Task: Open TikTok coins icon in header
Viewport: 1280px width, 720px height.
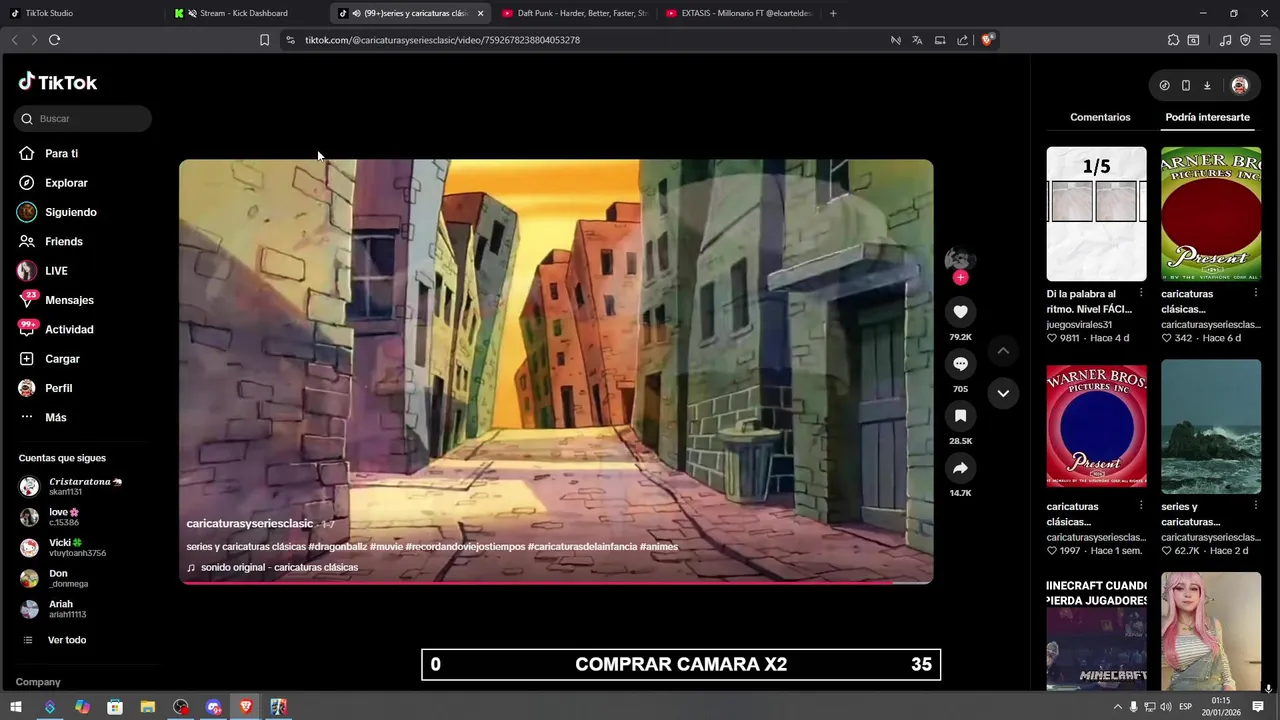Action: click(1164, 86)
